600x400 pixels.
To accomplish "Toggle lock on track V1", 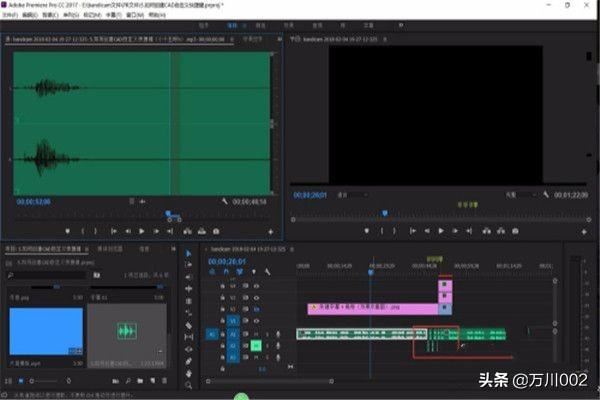I will point(222,321).
